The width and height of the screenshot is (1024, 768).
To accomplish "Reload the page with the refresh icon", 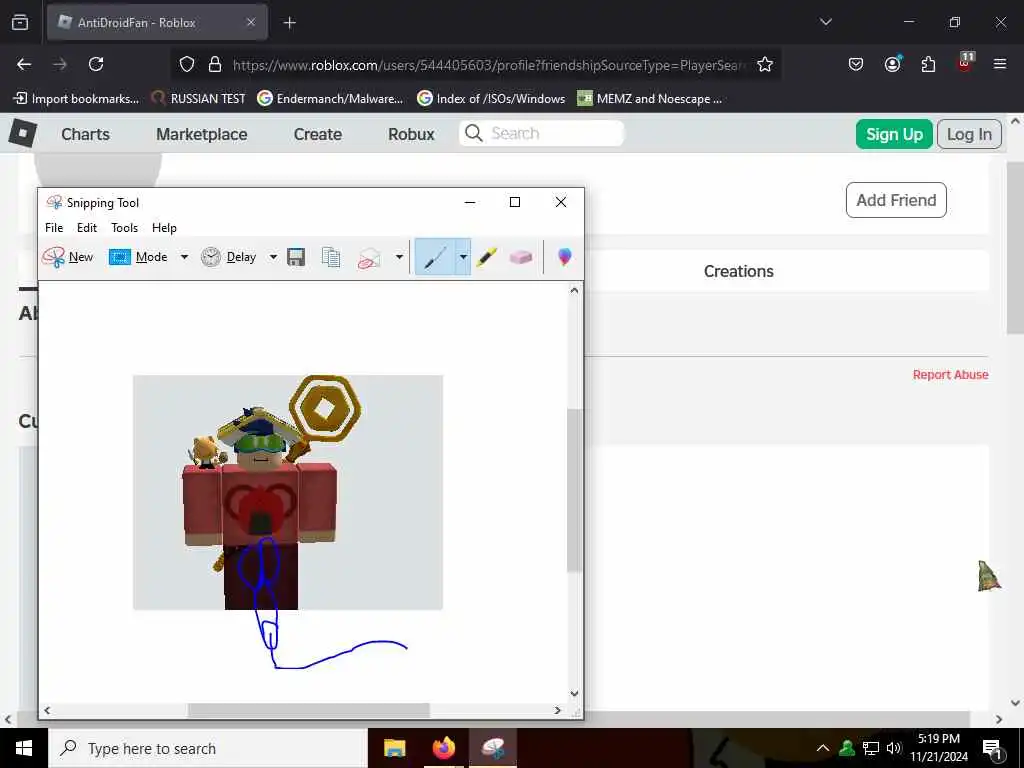I will (x=96, y=64).
